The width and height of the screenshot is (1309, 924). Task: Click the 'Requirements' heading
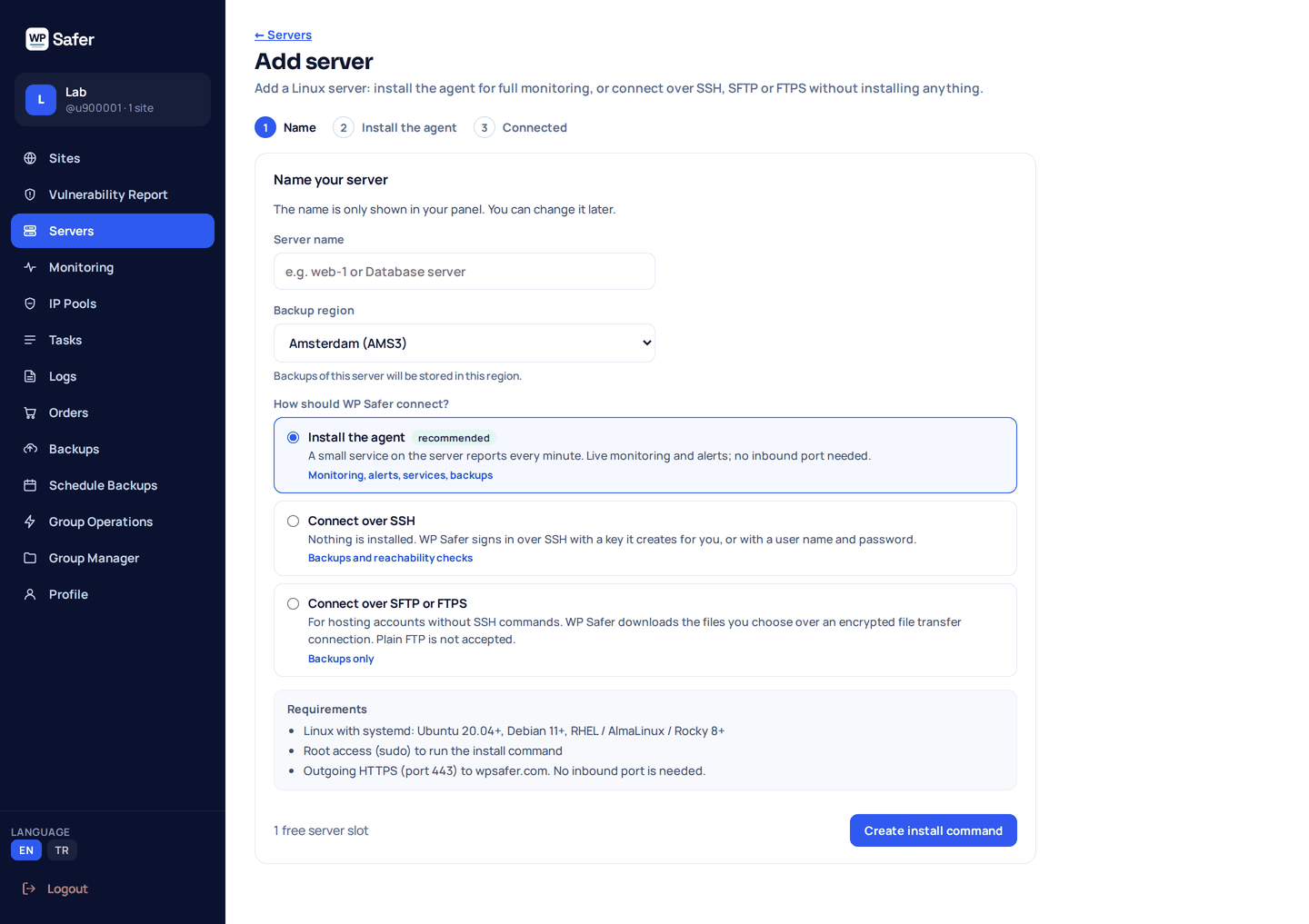click(x=327, y=710)
